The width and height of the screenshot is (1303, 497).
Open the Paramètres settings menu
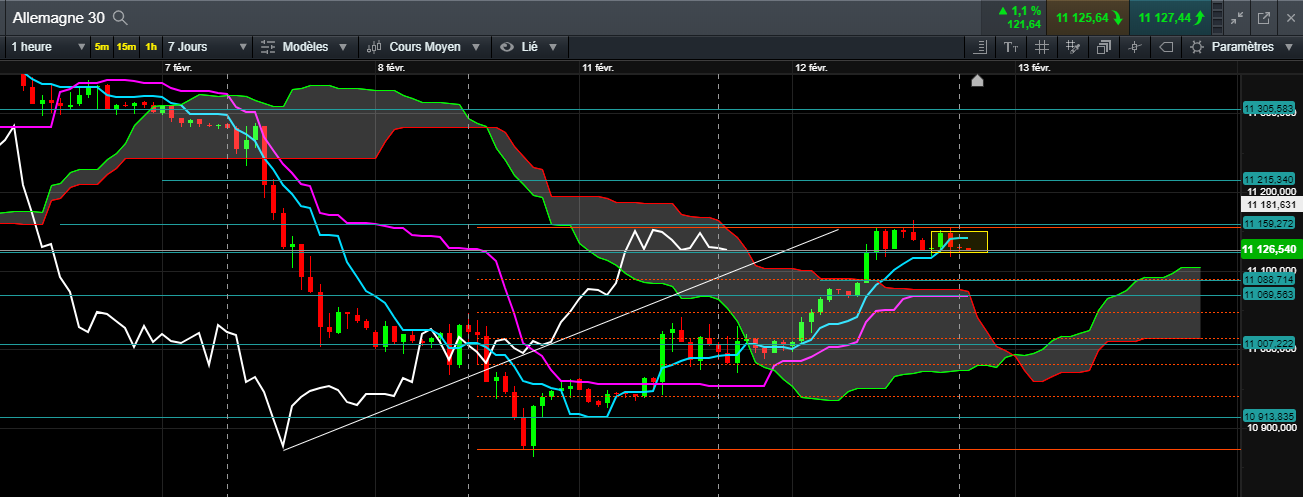pyautogui.click(x=1241, y=47)
